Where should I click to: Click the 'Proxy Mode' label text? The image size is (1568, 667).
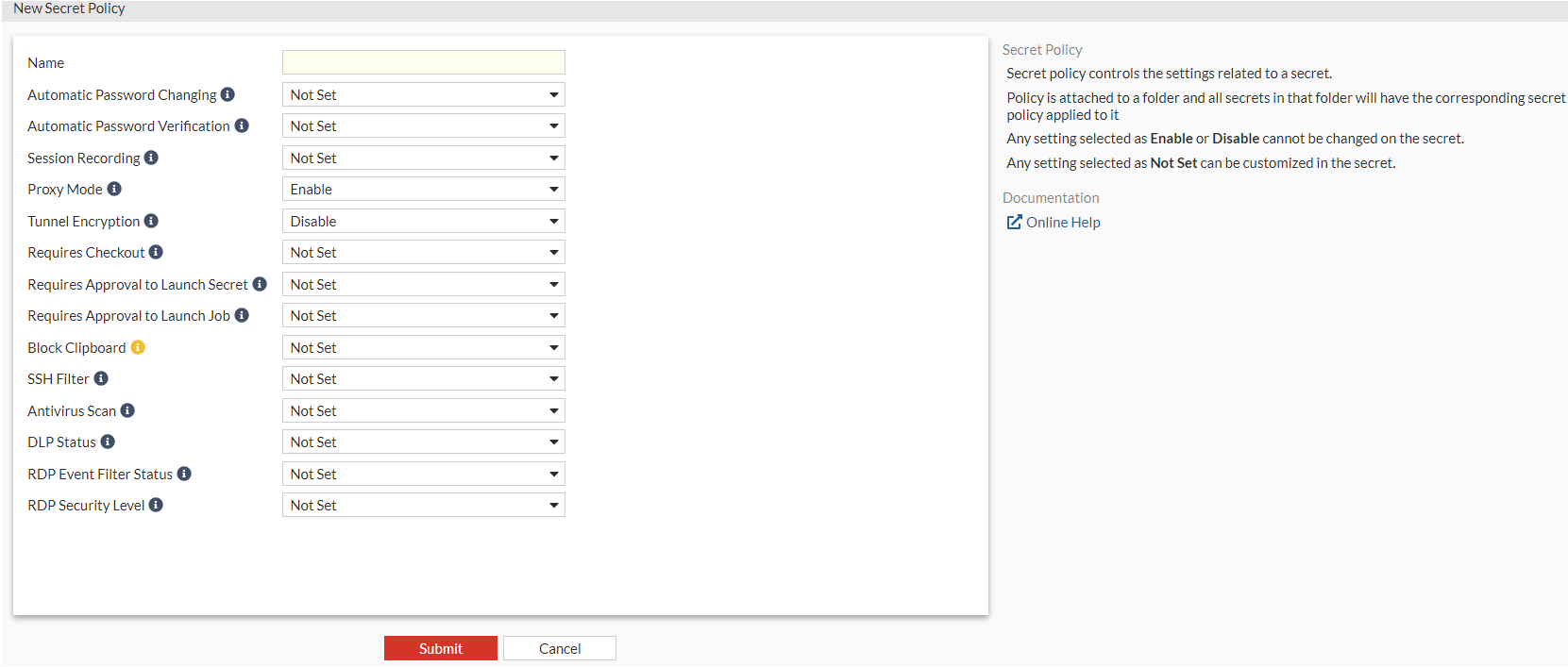65,189
